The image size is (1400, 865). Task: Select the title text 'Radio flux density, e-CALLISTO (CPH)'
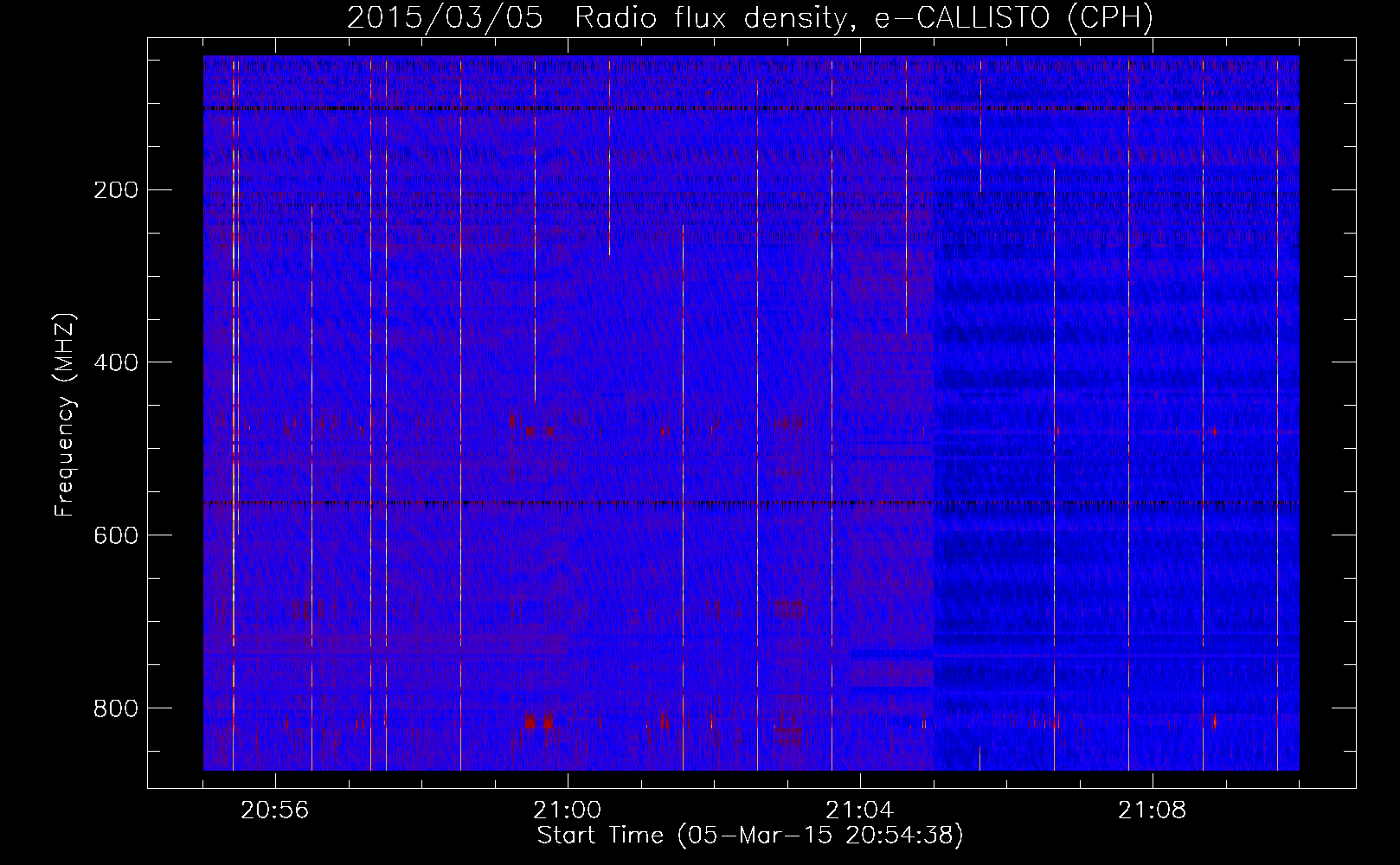(864, 17)
